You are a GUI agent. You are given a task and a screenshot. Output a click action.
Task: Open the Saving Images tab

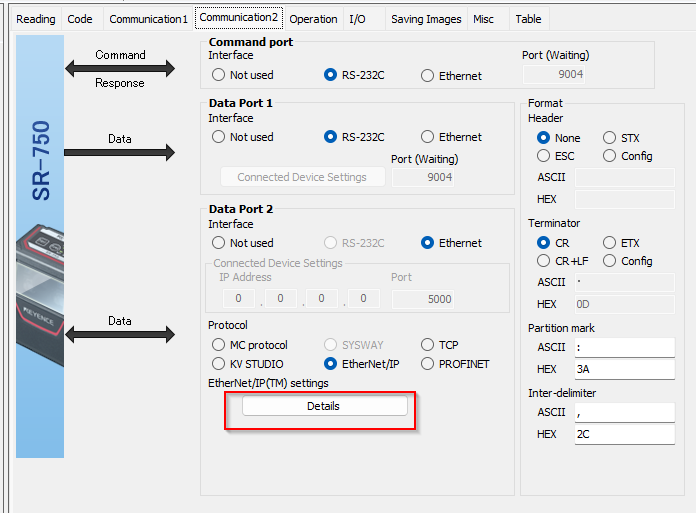pos(426,19)
